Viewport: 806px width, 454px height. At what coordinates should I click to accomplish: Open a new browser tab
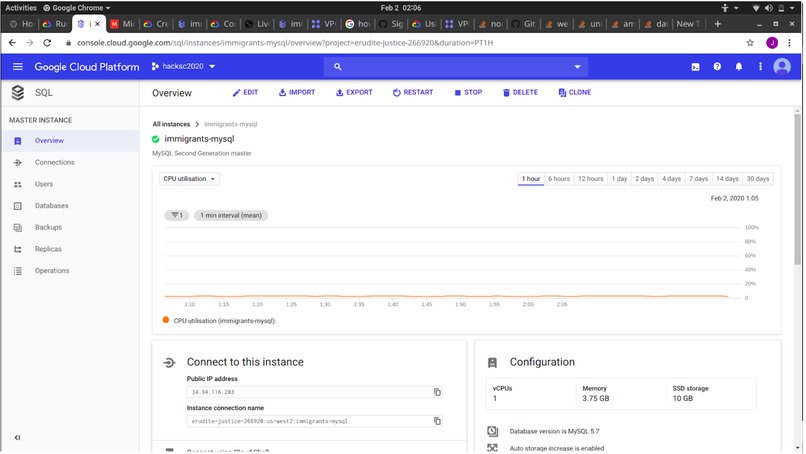pos(719,24)
